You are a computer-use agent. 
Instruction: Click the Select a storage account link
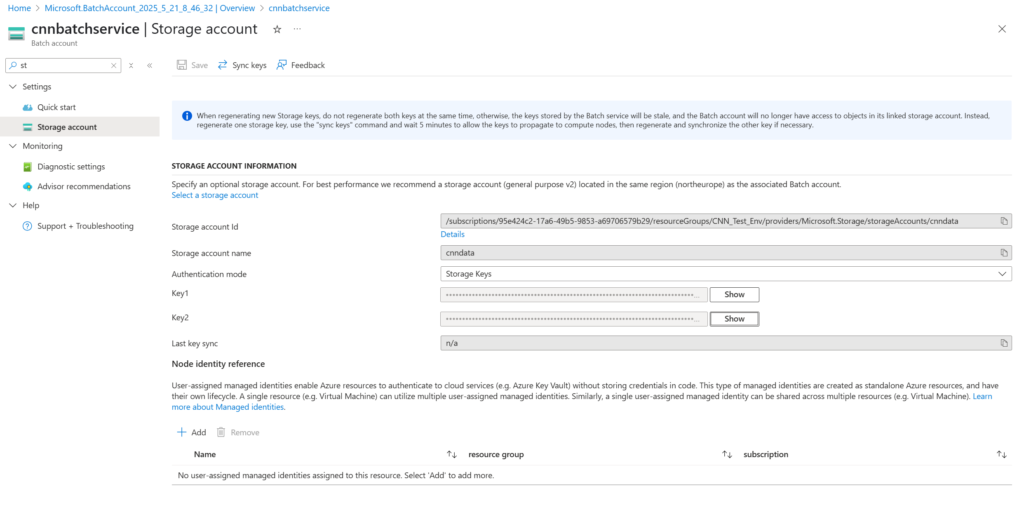point(215,195)
